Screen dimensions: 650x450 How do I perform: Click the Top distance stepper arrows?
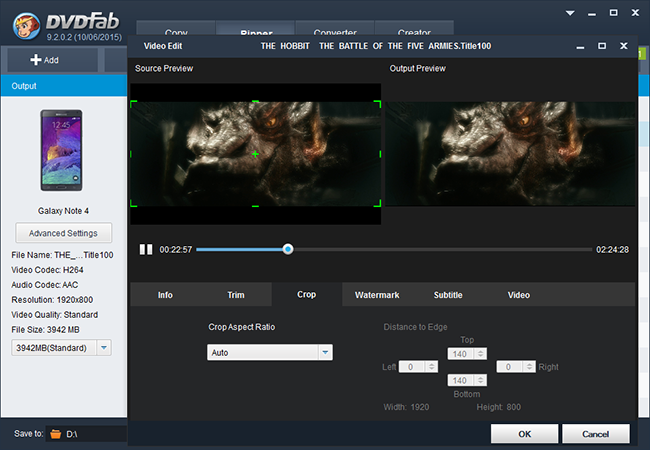coord(480,354)
